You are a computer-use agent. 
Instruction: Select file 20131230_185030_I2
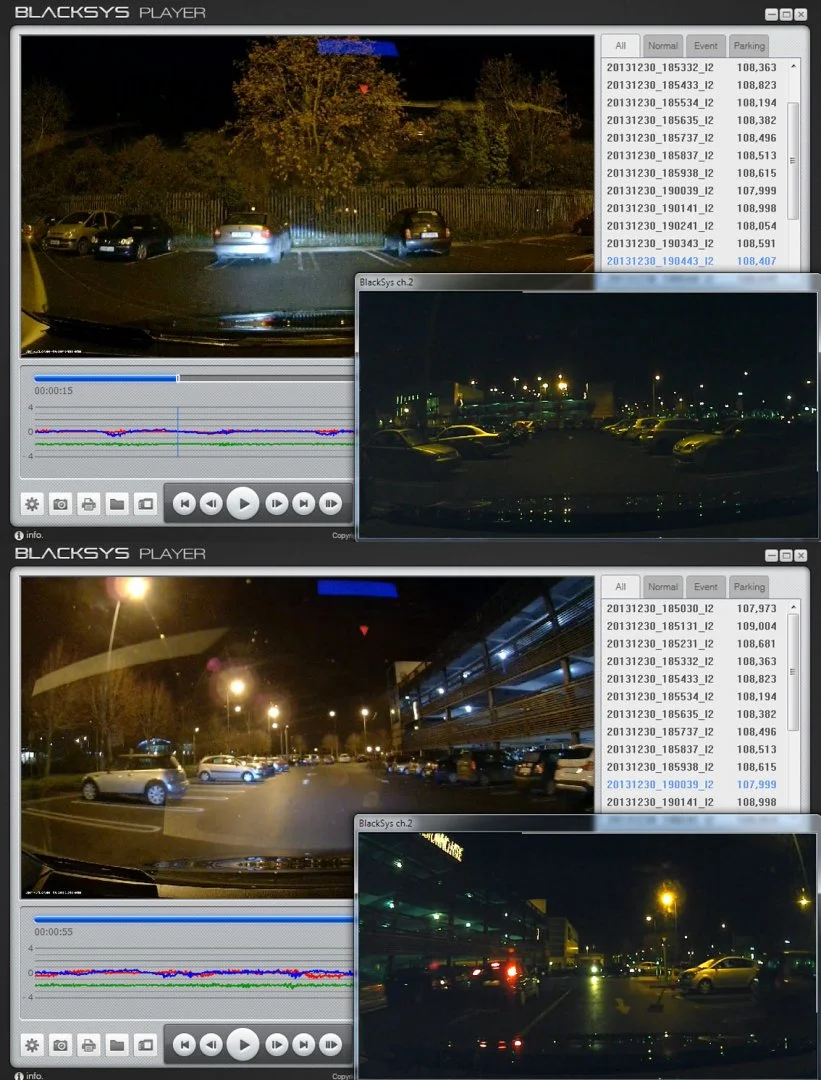692,608
